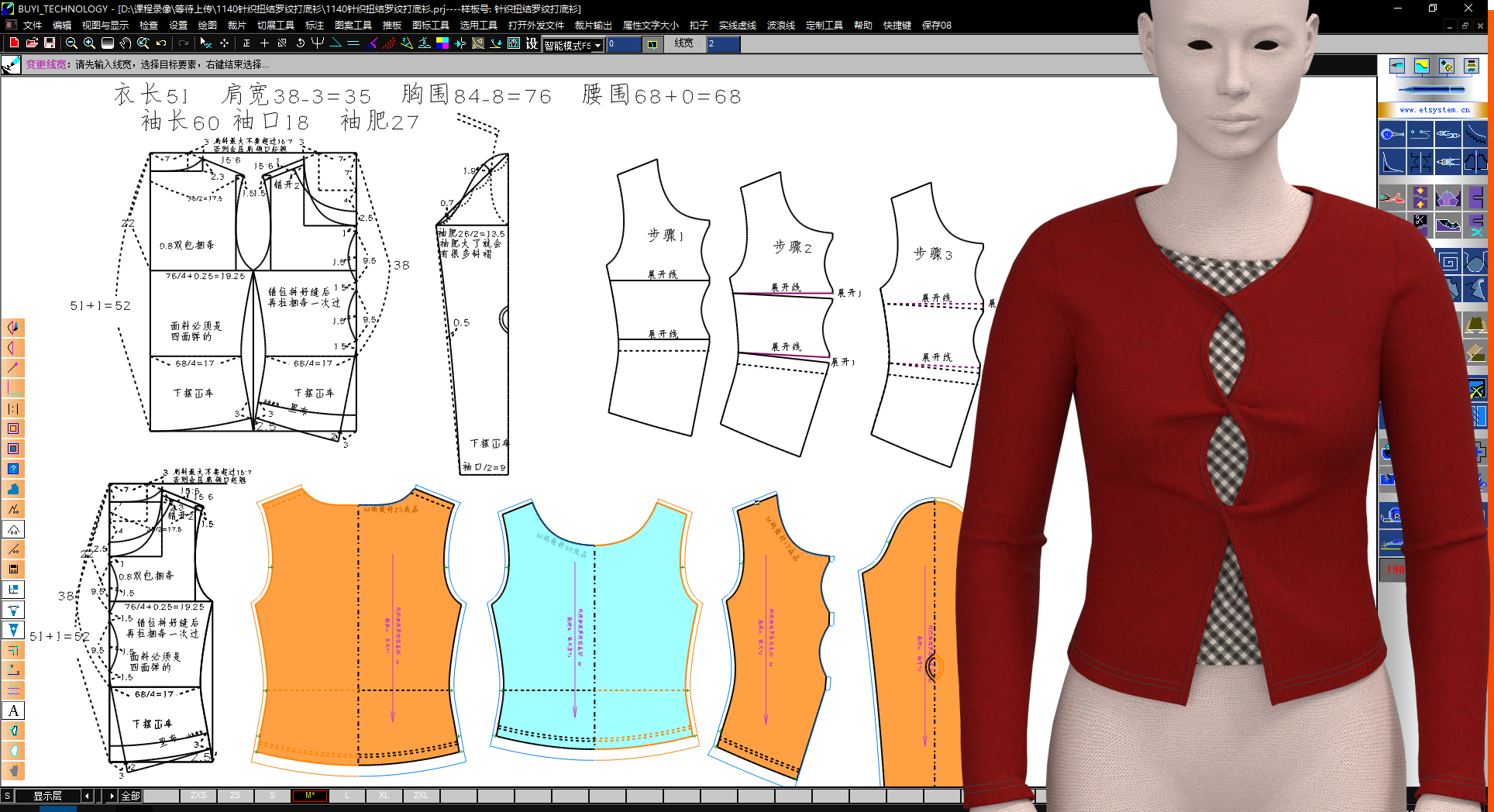
Task: Select the L size in bottom bar
Action: tap(347, 796)
